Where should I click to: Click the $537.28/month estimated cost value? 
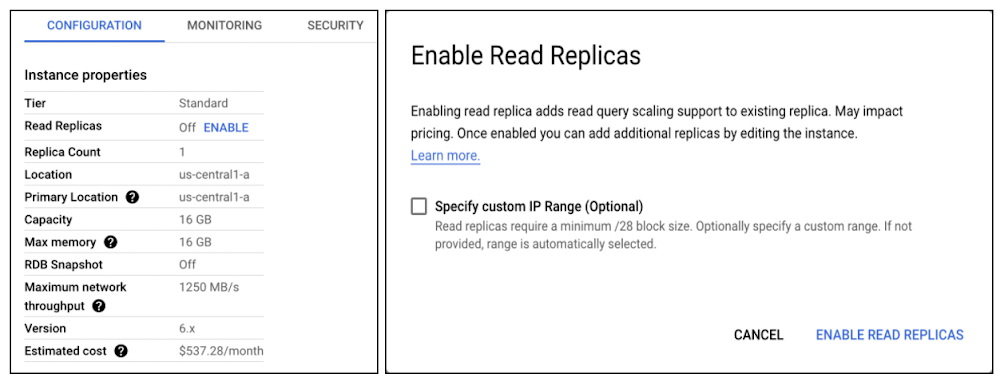tap(221, 351)
